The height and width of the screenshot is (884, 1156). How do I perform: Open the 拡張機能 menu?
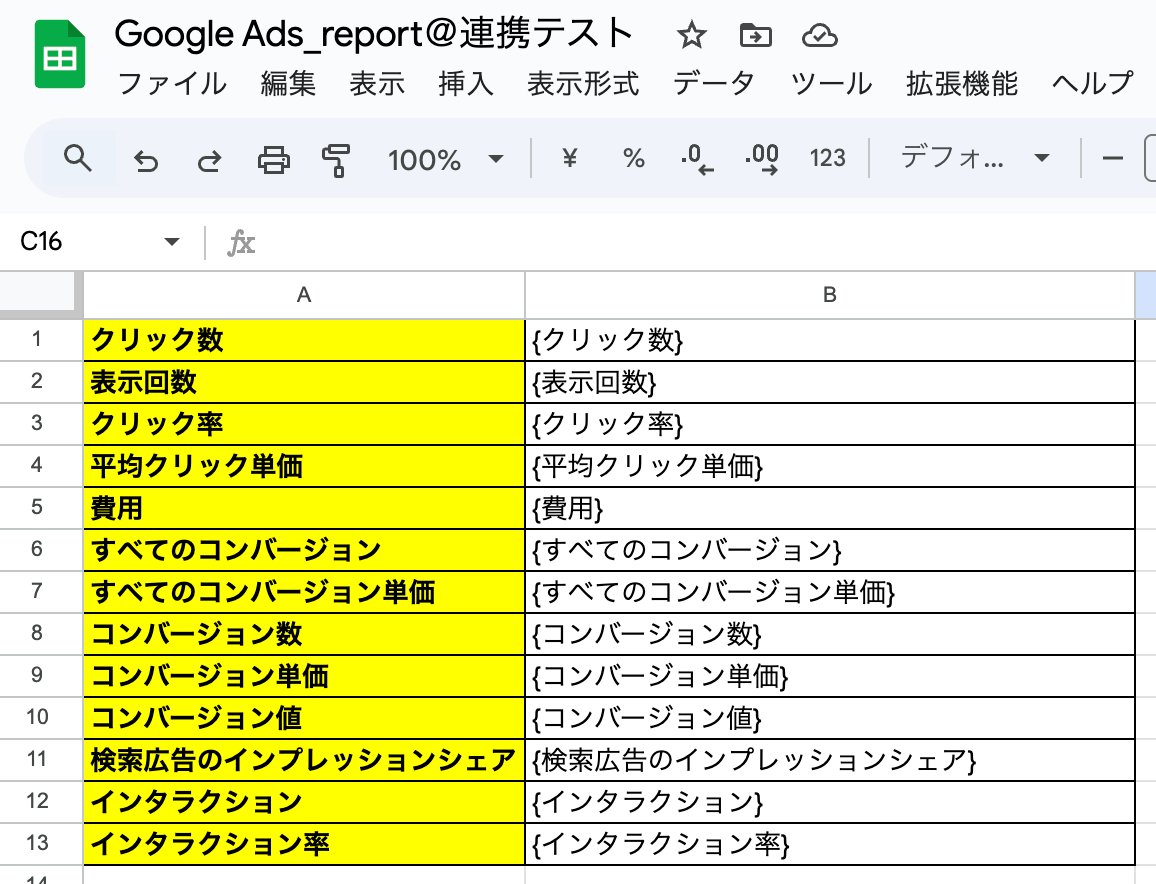coord(962,83)
